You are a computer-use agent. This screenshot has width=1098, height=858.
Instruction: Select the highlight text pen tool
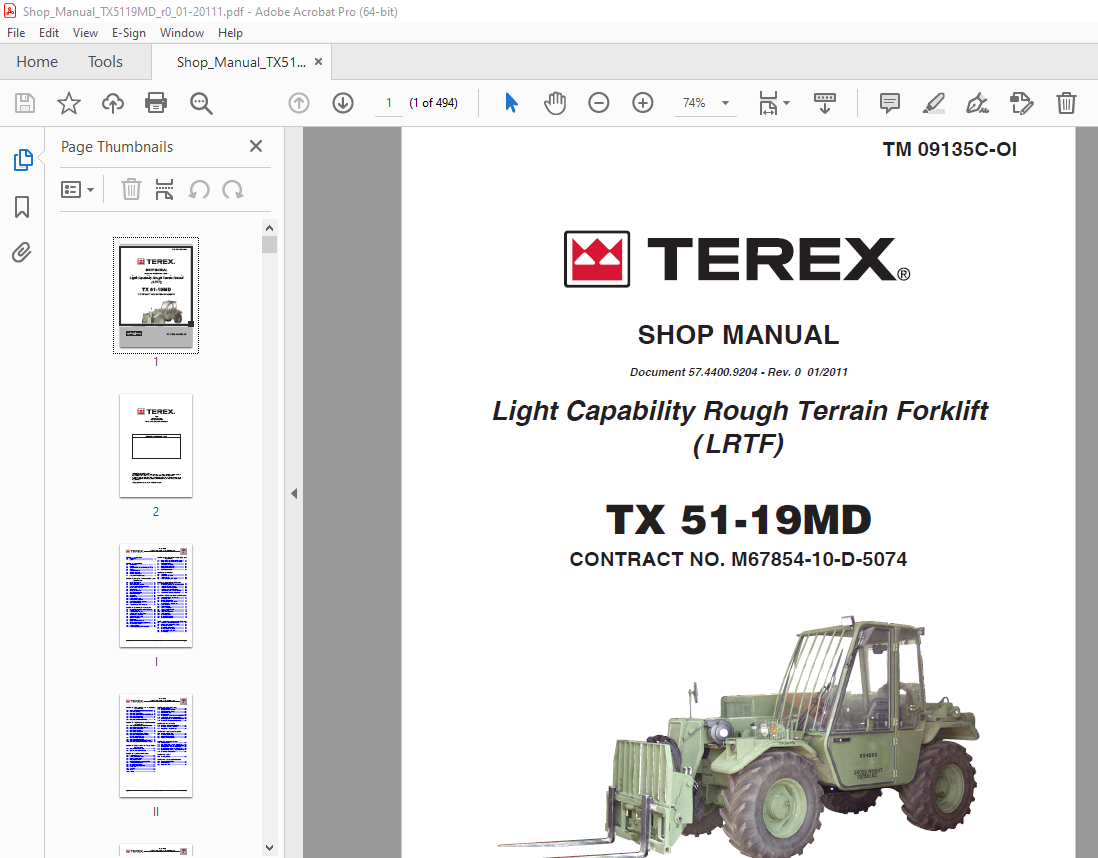pos(933,103)
